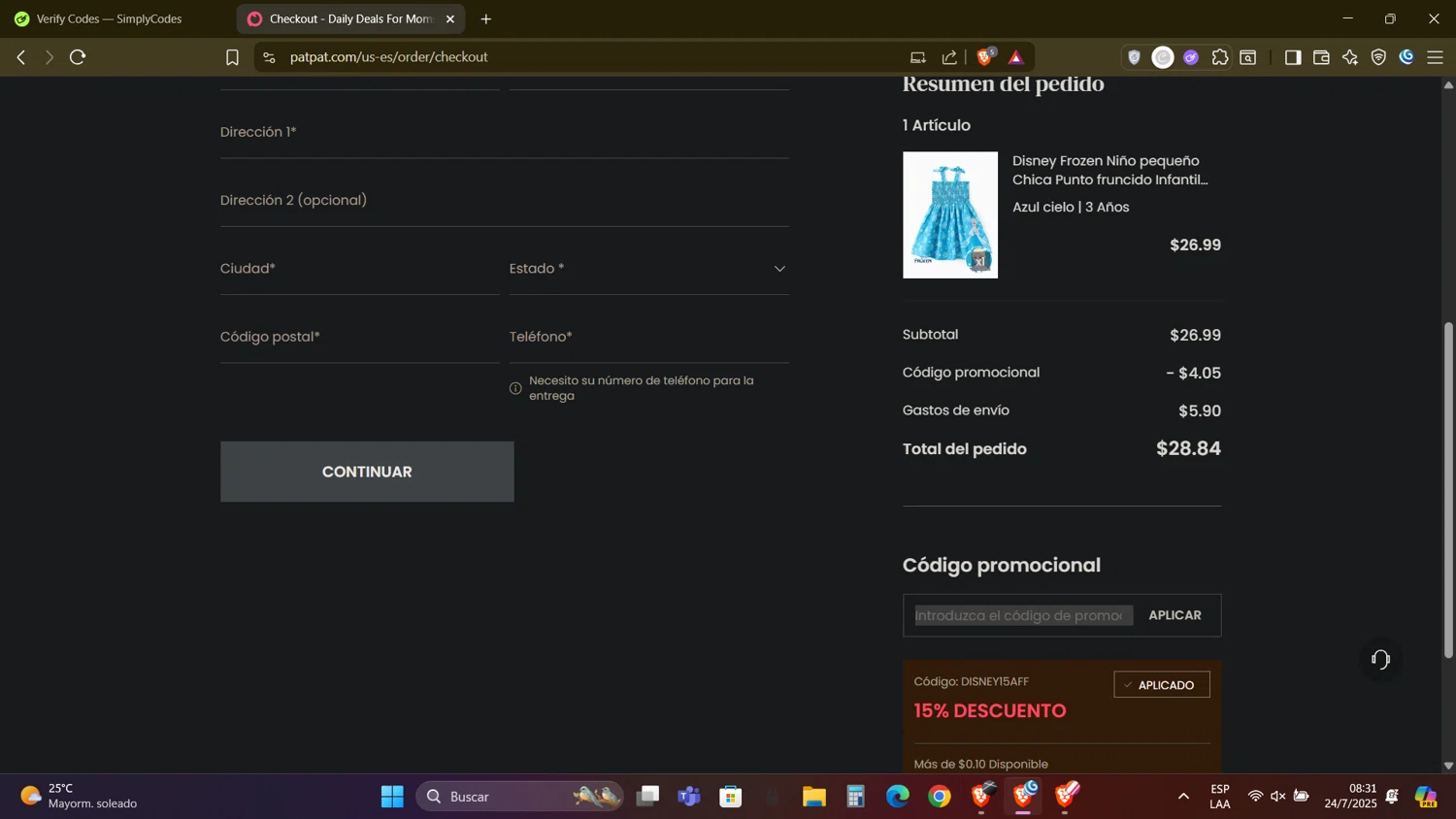Image resolution: width=1456 pixels, height=819 pixels.
Task: Open clock and date panel
Action: (1350, 797)
